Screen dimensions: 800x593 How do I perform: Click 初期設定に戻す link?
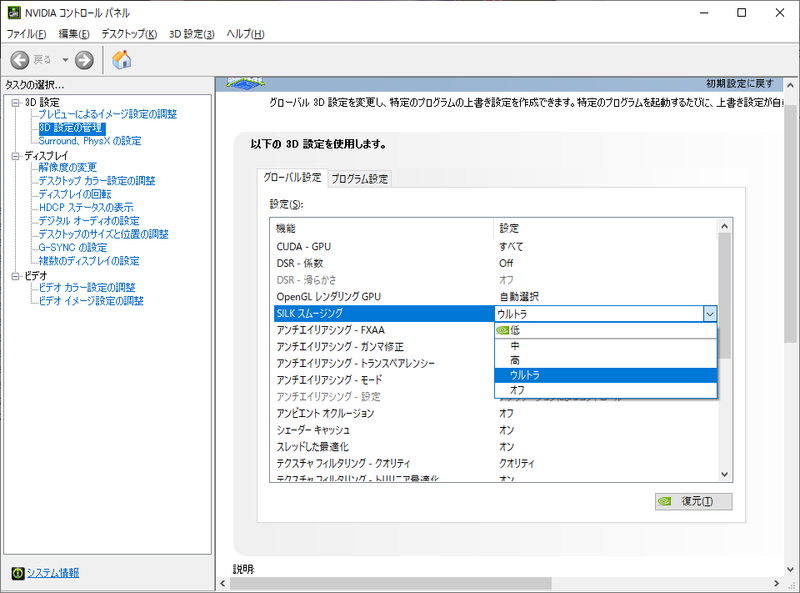coord(740,83)
